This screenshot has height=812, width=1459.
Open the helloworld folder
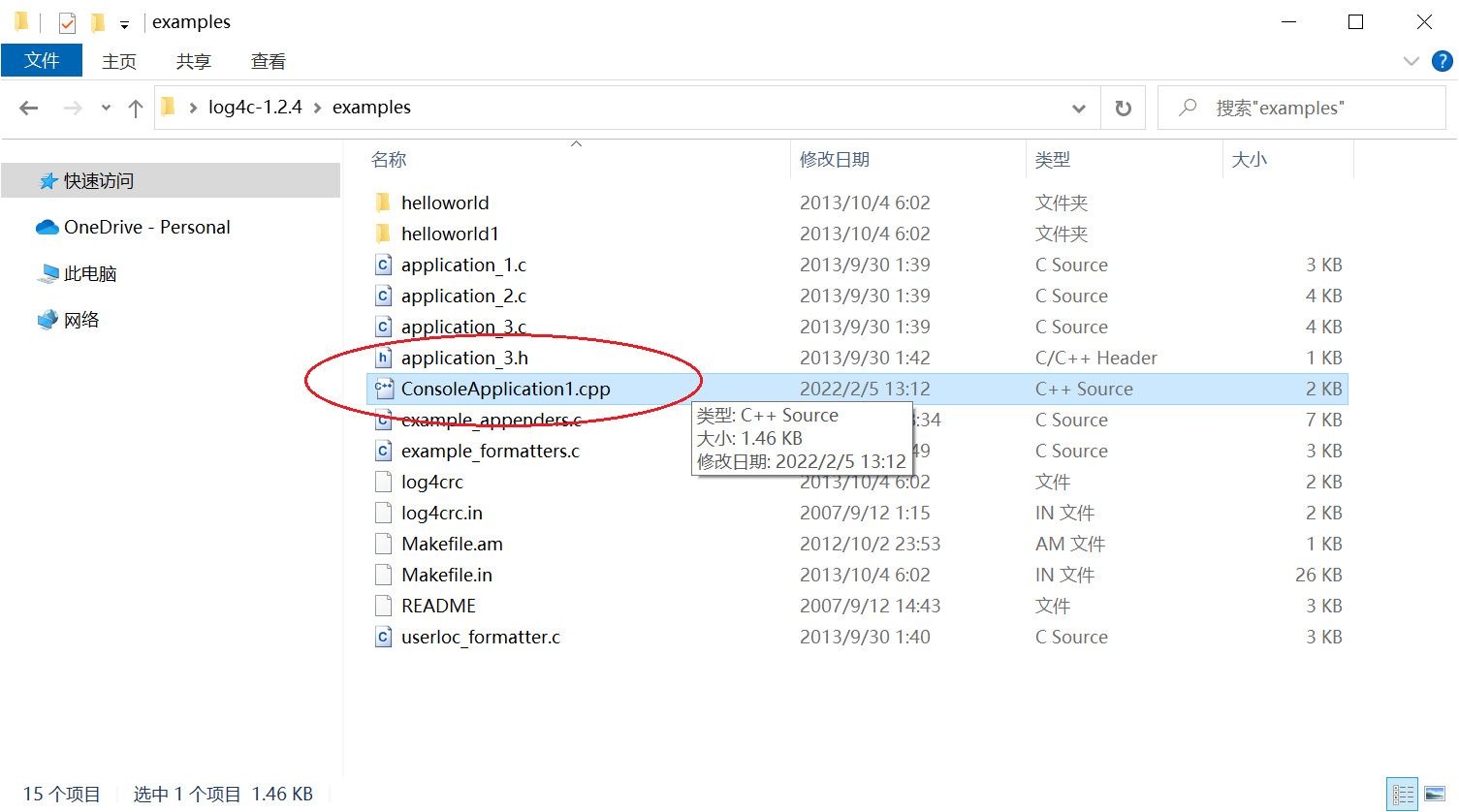tap(444, 202)
